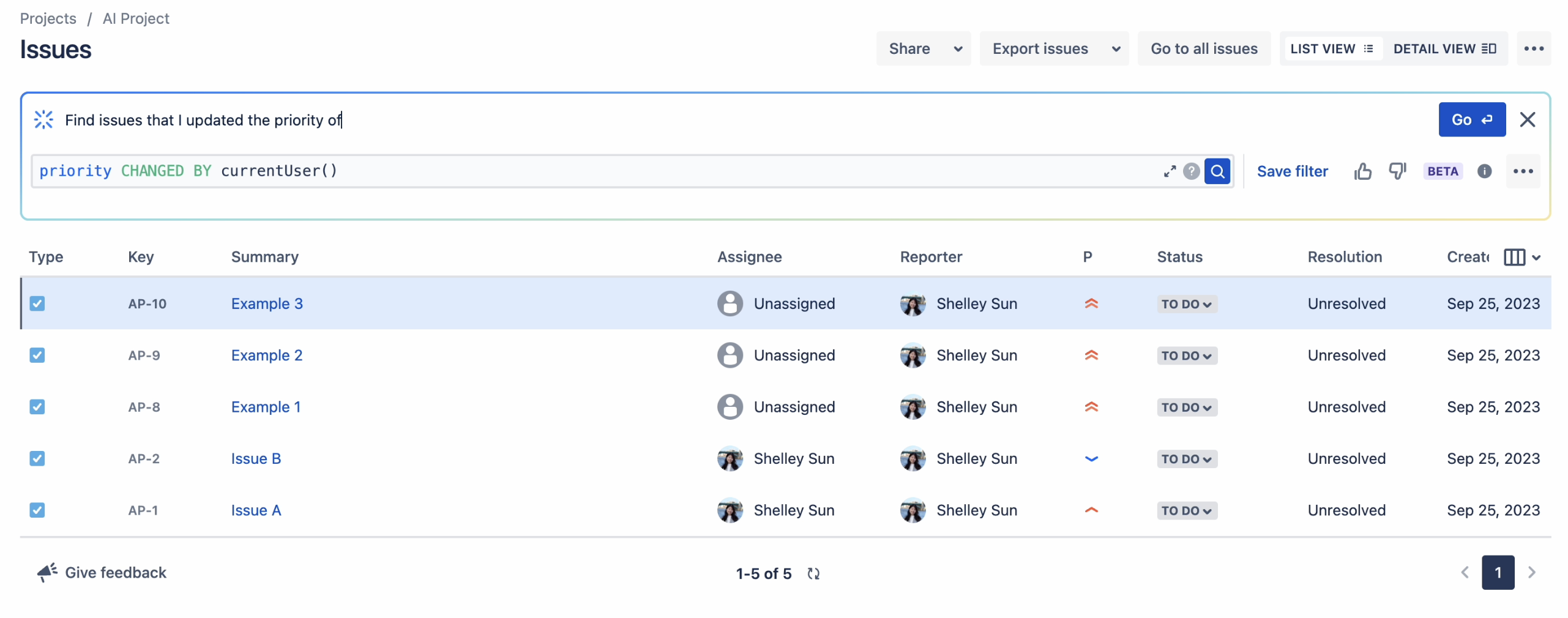Expand Export issues options
This screenshot has height=618, width=1568.
coord(1054,48)
